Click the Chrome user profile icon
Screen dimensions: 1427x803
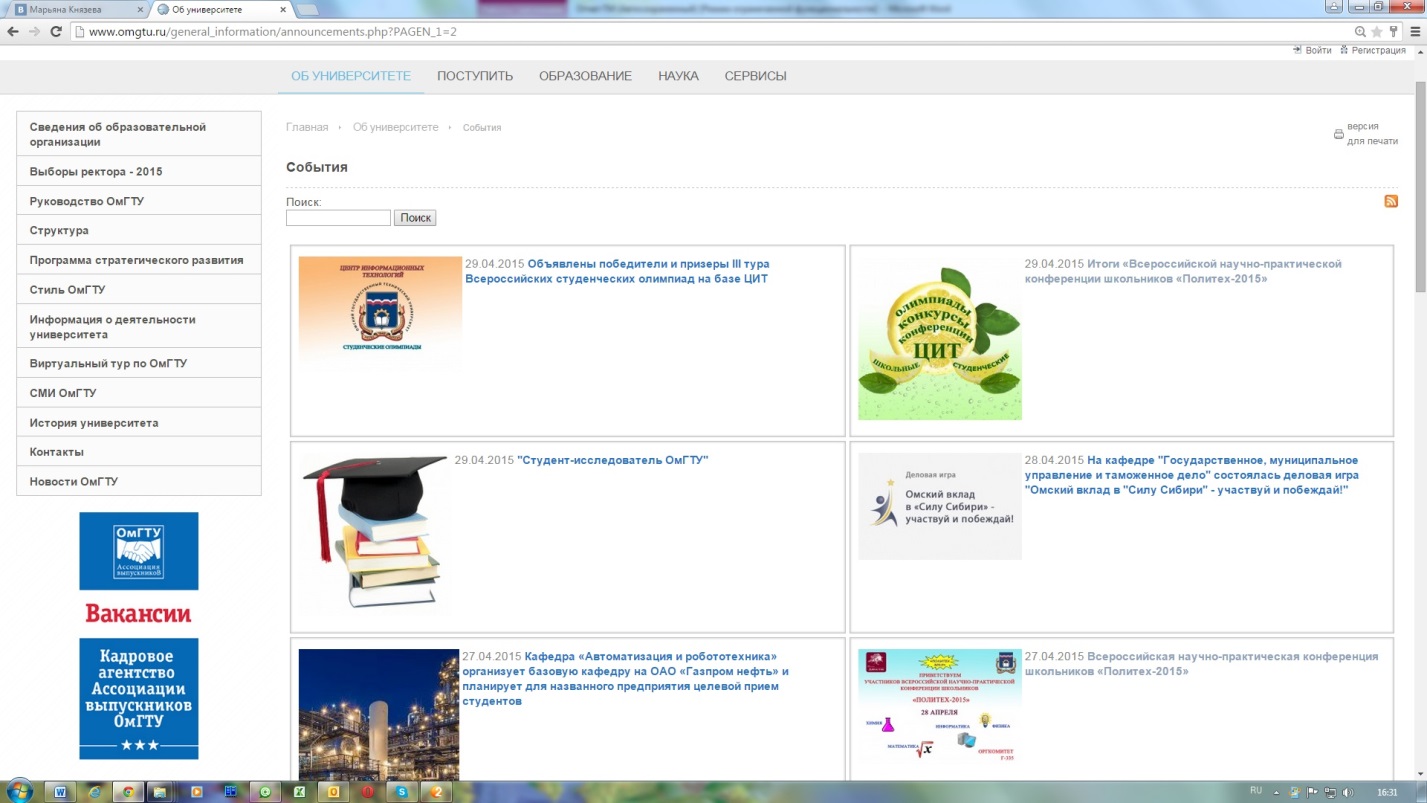[1332, 7]
